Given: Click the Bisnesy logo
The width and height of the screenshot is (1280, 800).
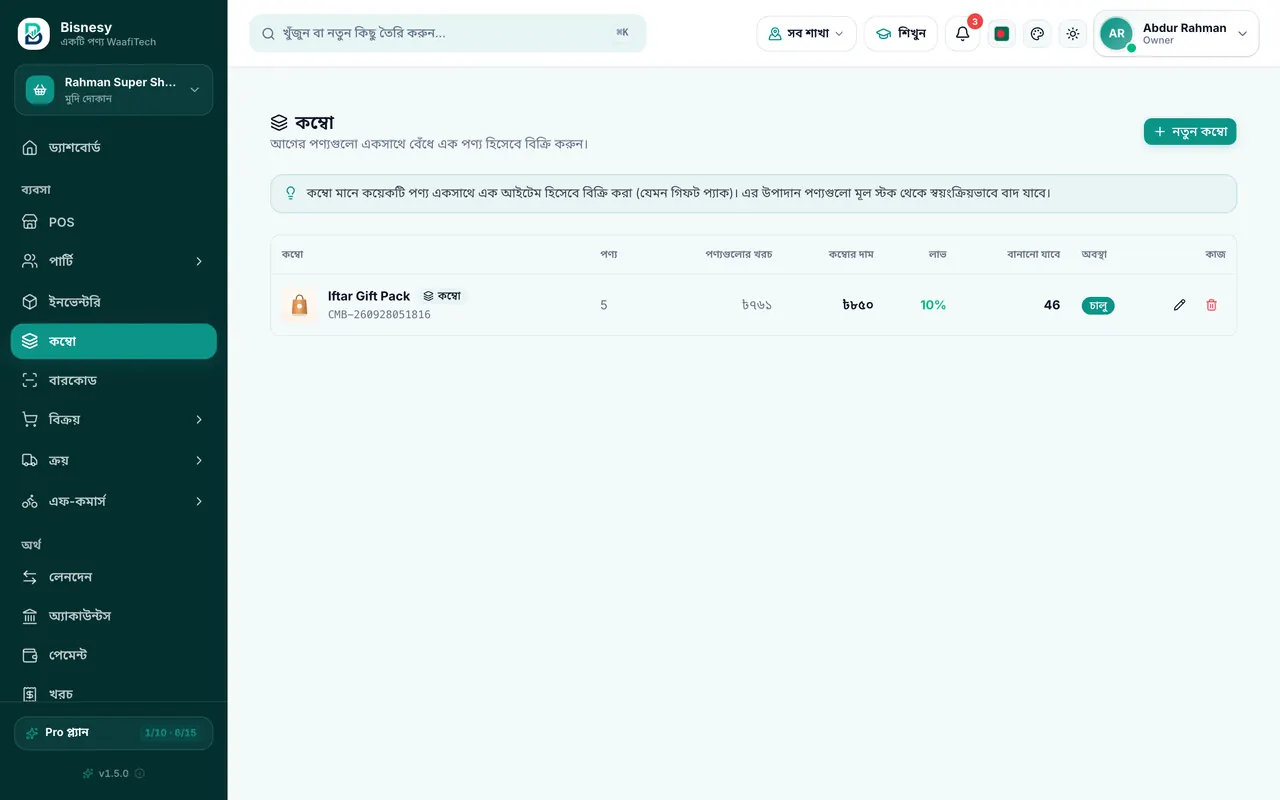Looking at the screenshot, I should point(33,33).
